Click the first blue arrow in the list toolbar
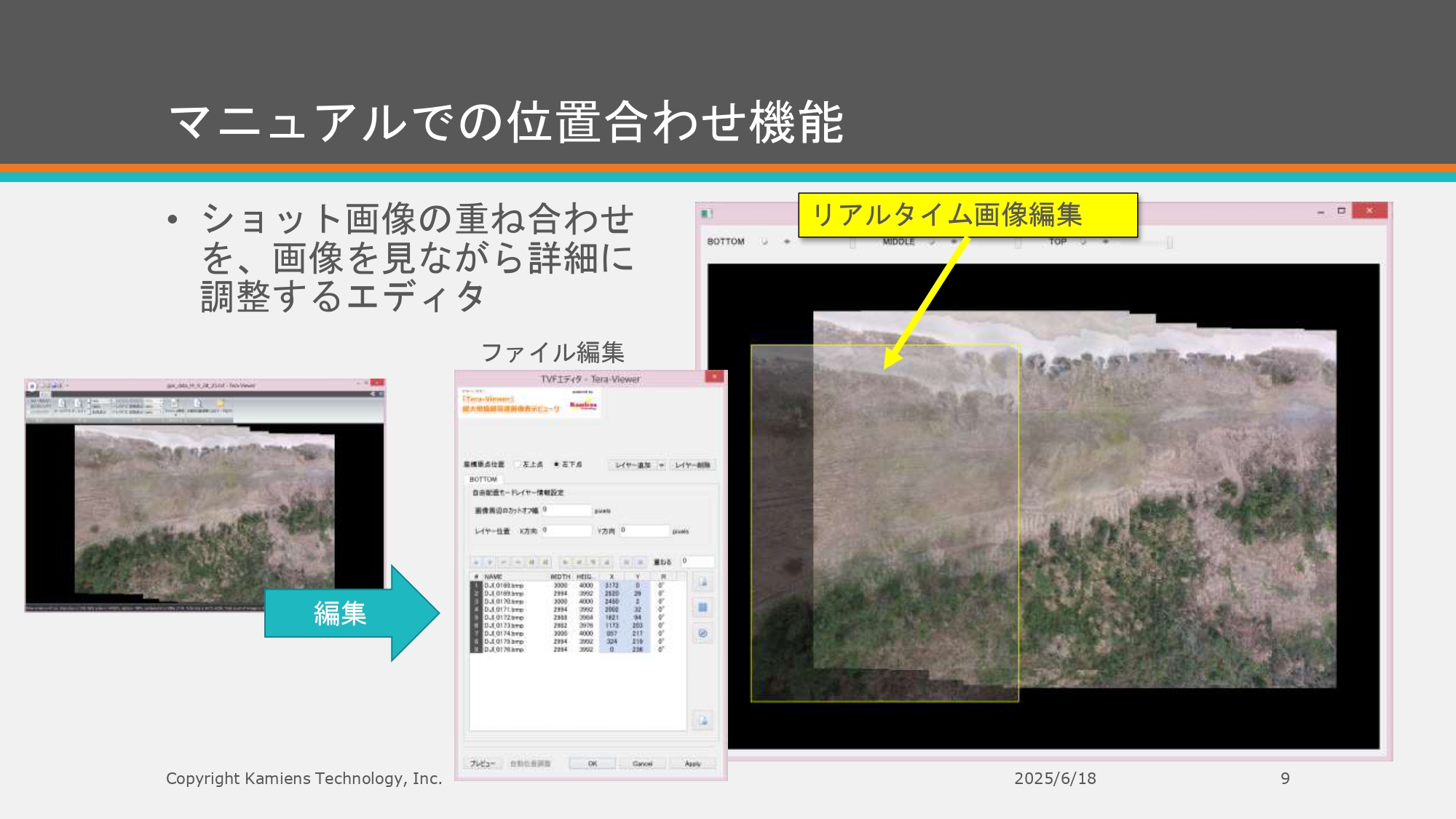This screenshot has height=819, width=1456. point(476,562)
